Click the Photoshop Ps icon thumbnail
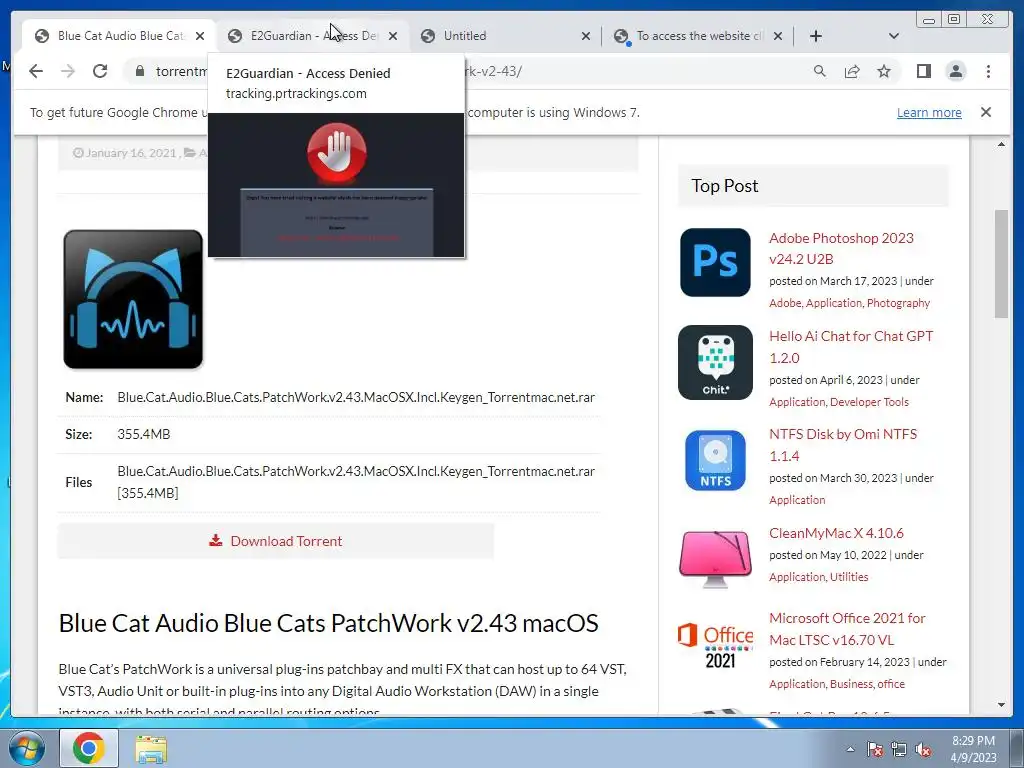1024x768 pixels. click(x=715, y=263)
